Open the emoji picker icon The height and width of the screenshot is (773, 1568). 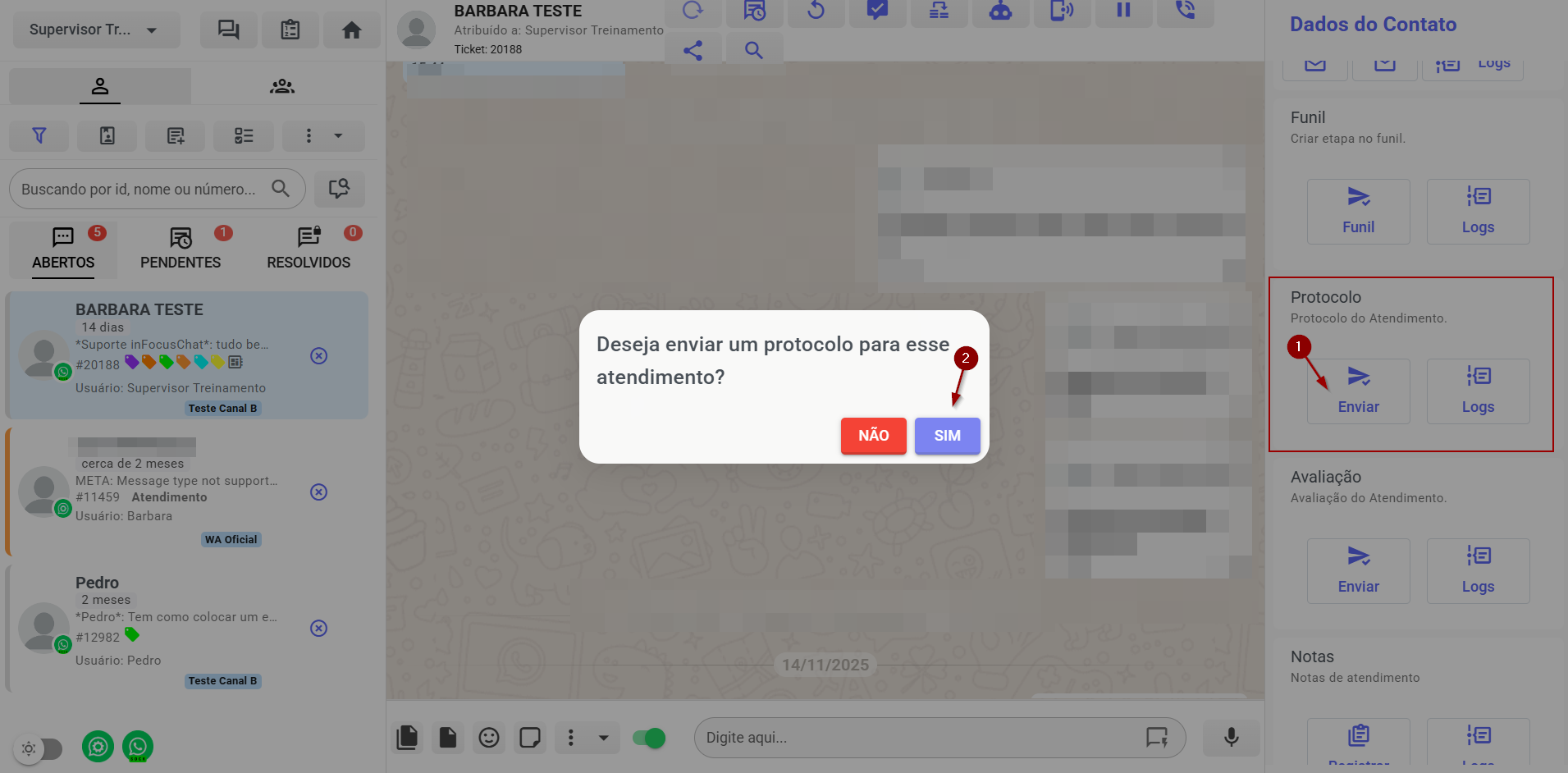(489, 738)
